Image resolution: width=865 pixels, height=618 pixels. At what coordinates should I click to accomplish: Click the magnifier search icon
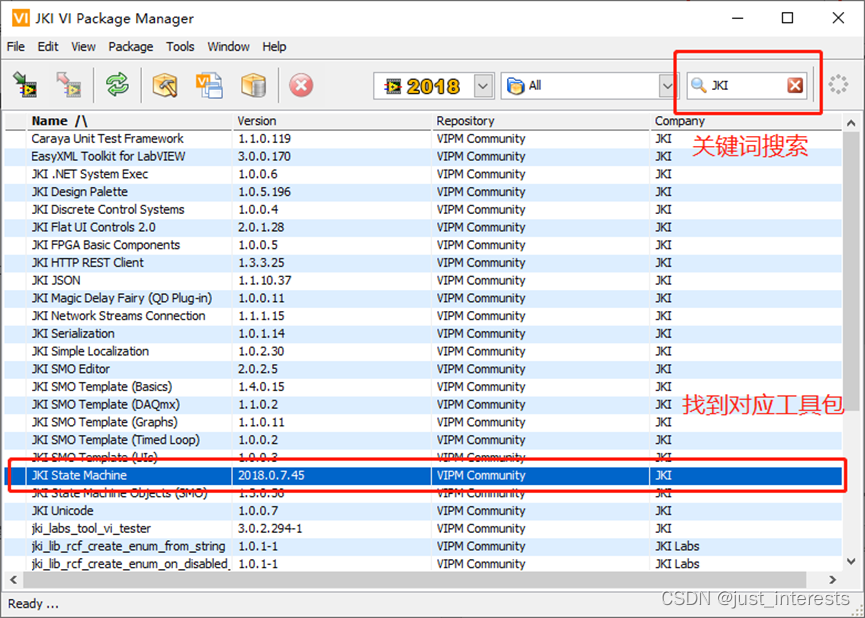699,86
